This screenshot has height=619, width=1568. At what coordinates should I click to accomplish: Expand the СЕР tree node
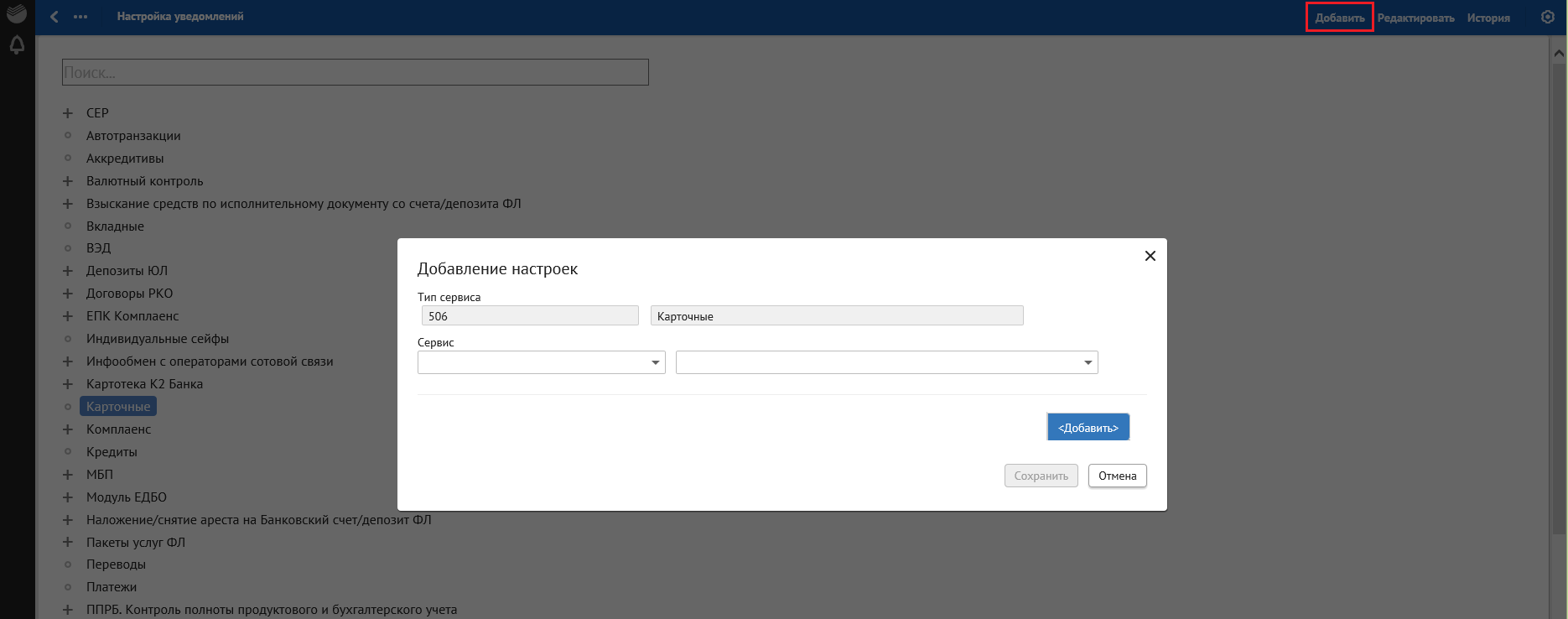68,113
